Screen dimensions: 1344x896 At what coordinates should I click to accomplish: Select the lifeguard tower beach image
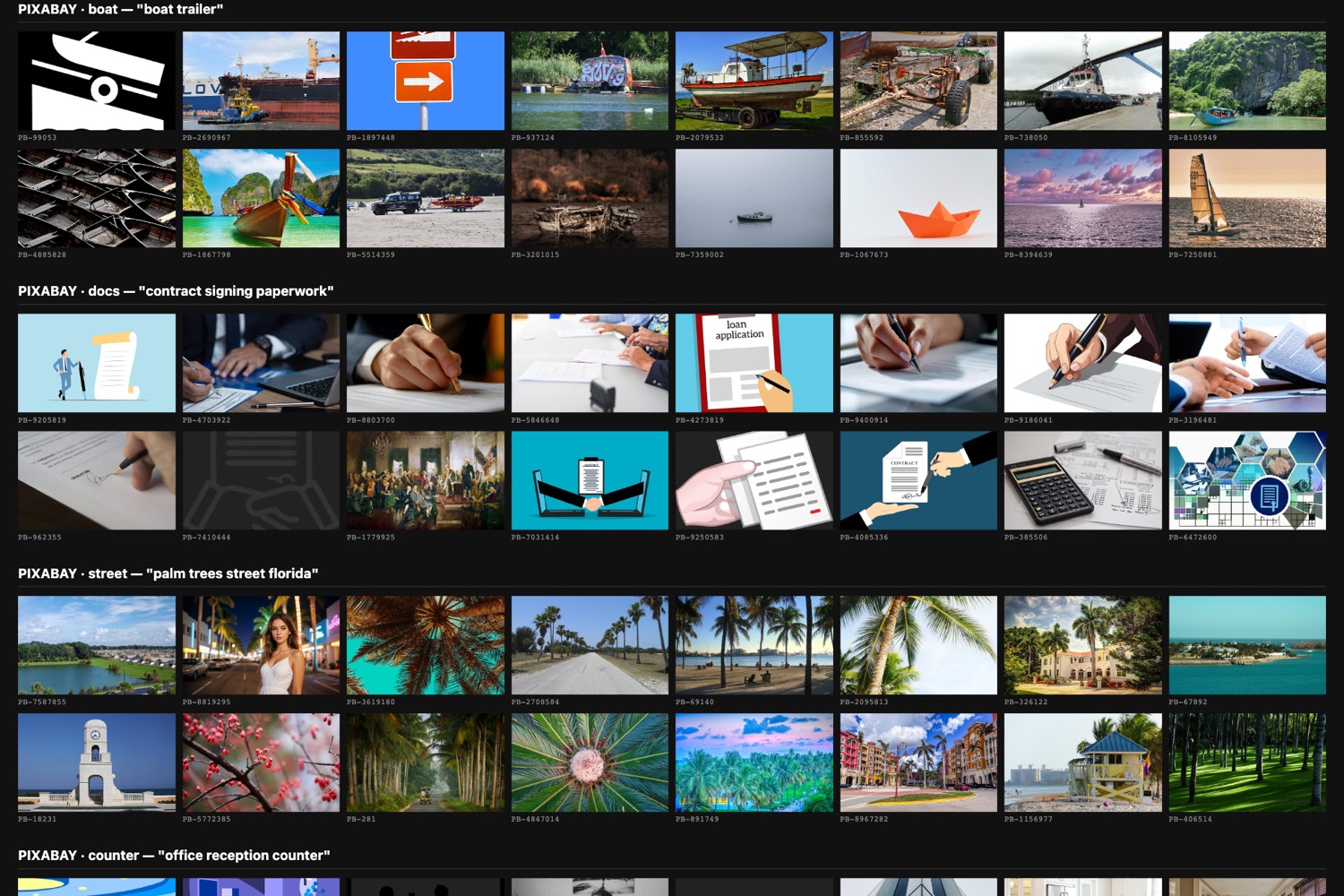1083,762
